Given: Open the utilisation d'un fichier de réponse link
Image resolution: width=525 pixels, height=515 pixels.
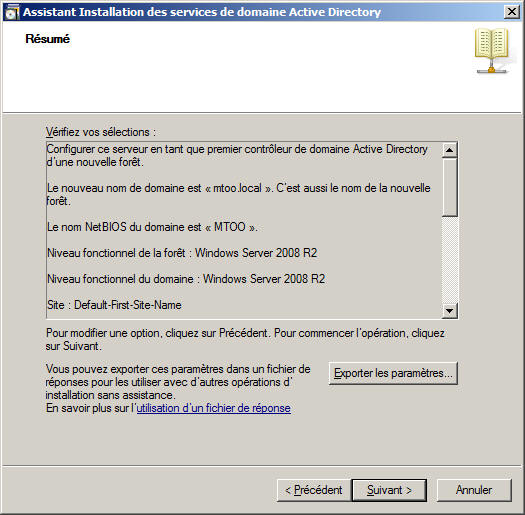Looking at the screenshot, I should pos(213,408).
